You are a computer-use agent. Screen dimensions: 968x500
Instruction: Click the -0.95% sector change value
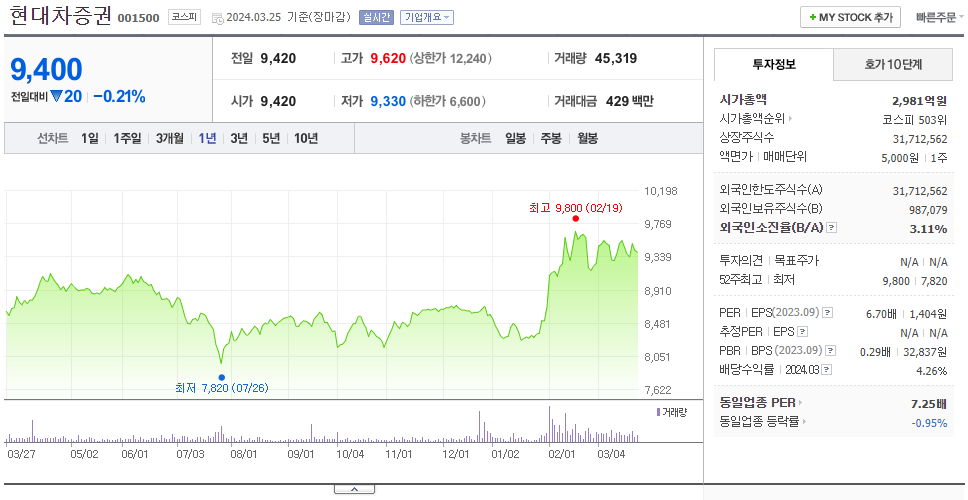pos(929,423)
